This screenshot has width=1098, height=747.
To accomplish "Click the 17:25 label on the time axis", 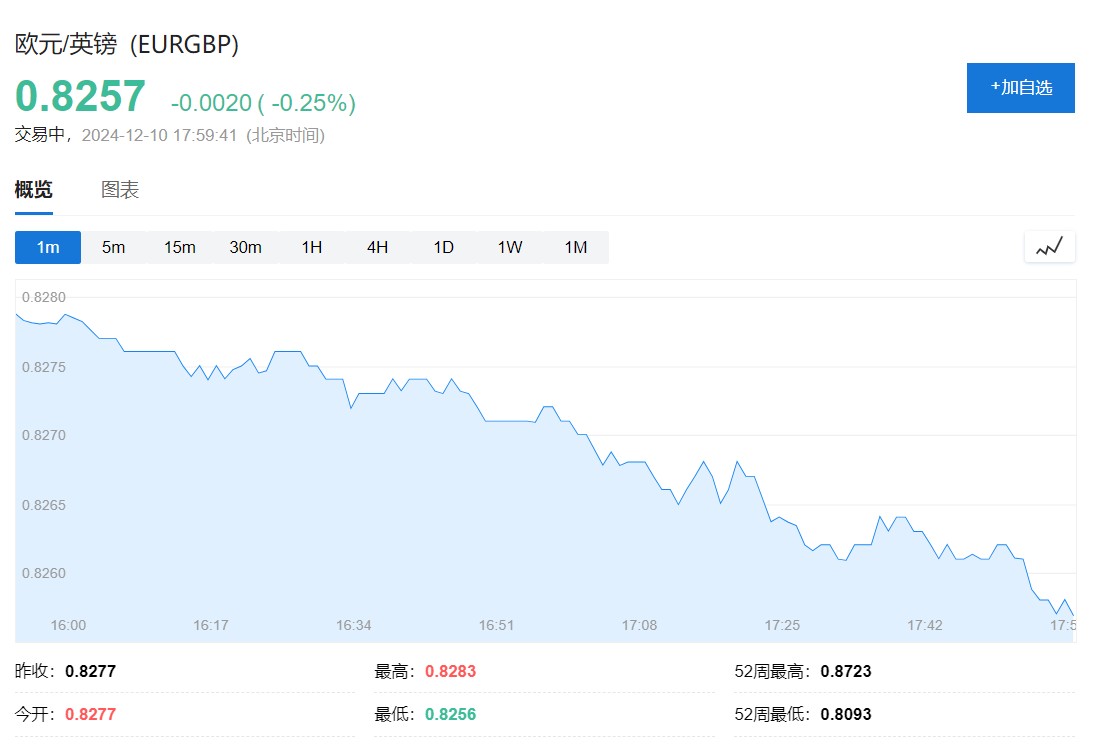I will point(782,625).
